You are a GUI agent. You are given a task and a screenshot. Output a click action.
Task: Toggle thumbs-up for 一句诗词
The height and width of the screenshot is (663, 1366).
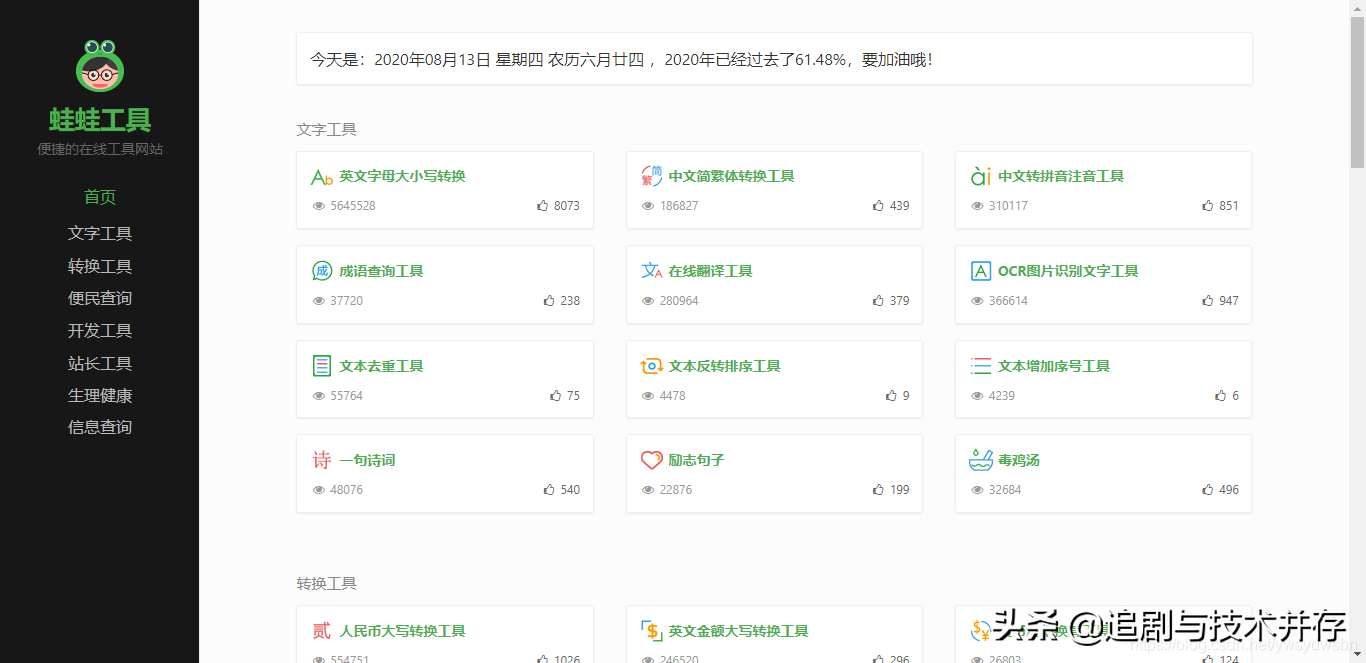(549, 490)
